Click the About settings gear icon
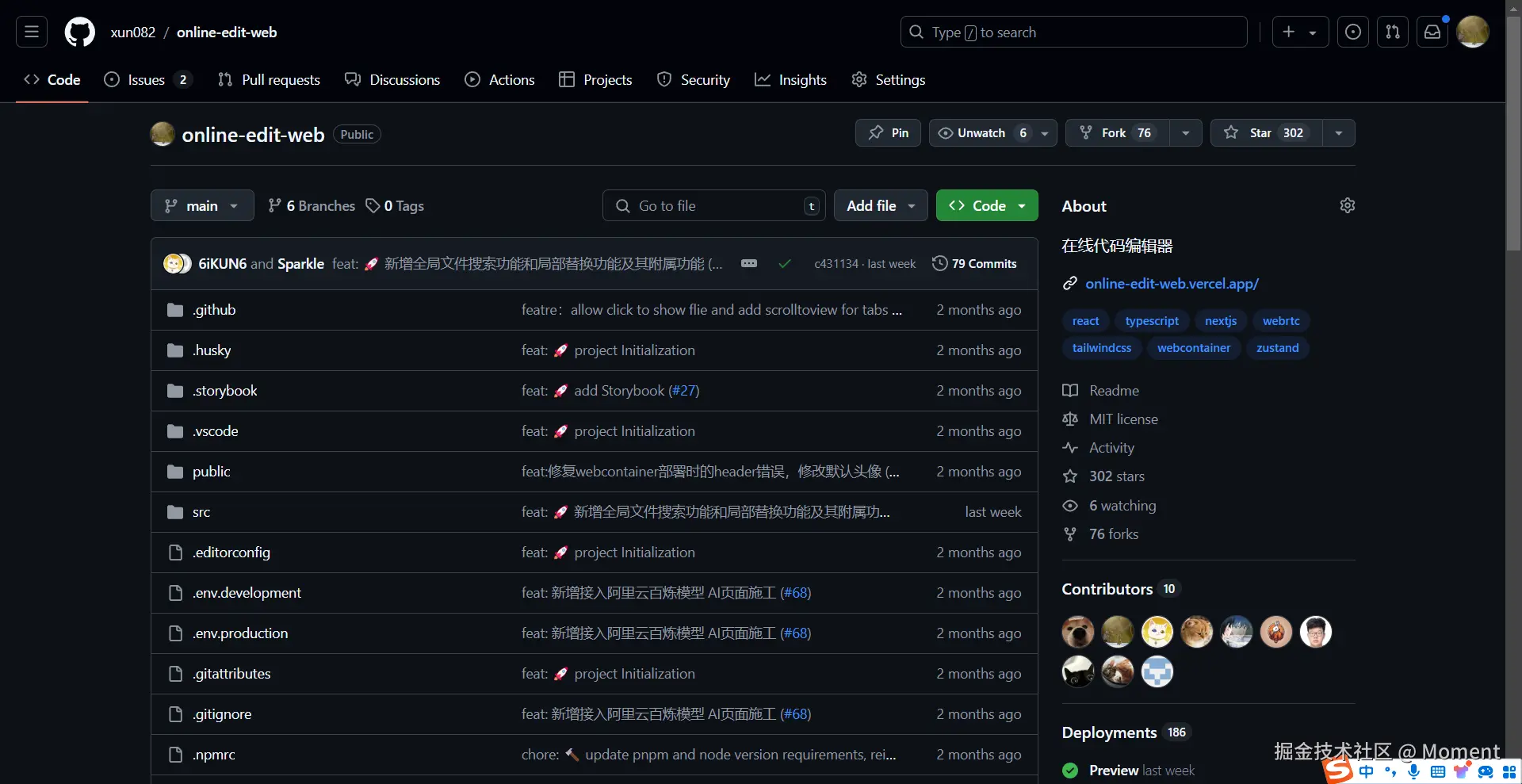The height and width of the screenshot is (784, 1522). [x=1347, y=205]
